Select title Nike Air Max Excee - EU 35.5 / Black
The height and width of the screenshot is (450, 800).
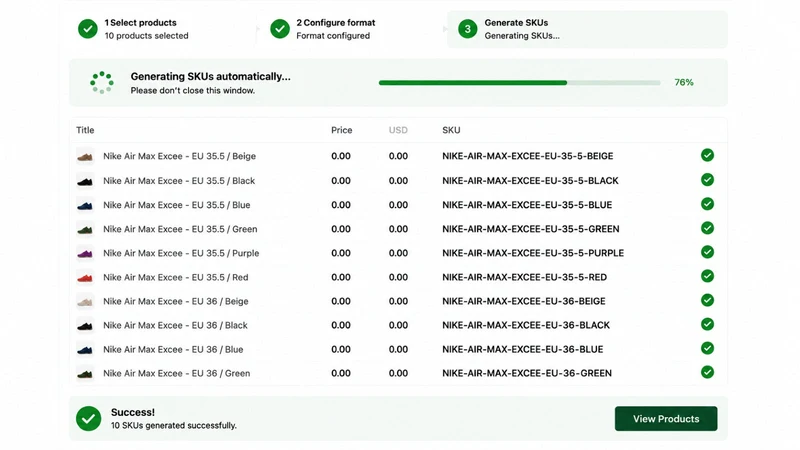pyautogui.click(x=179, y=181)
